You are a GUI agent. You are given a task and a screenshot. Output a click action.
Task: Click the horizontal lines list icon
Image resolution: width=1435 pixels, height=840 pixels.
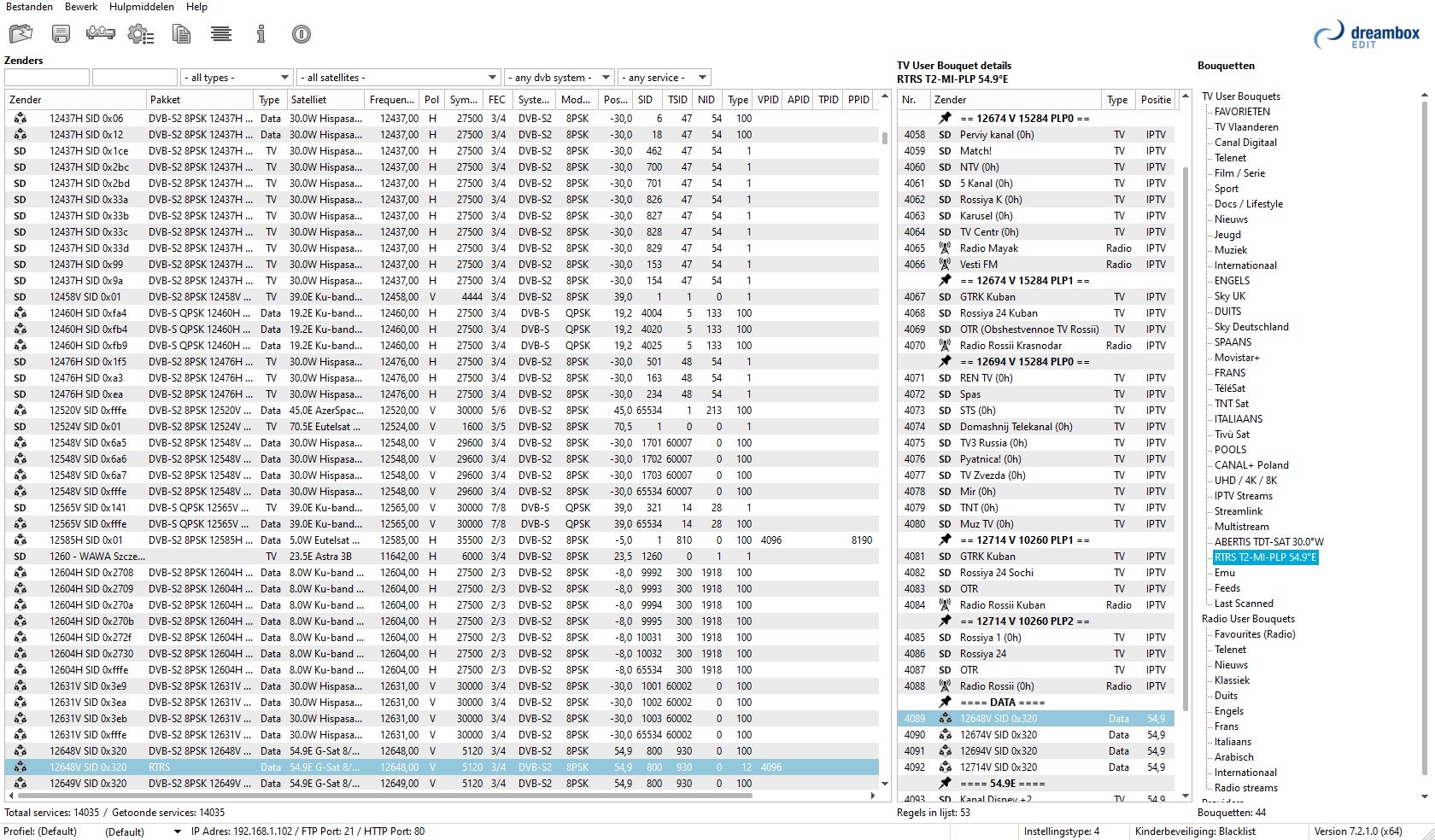pyautogui.click(x=221, y=34)
